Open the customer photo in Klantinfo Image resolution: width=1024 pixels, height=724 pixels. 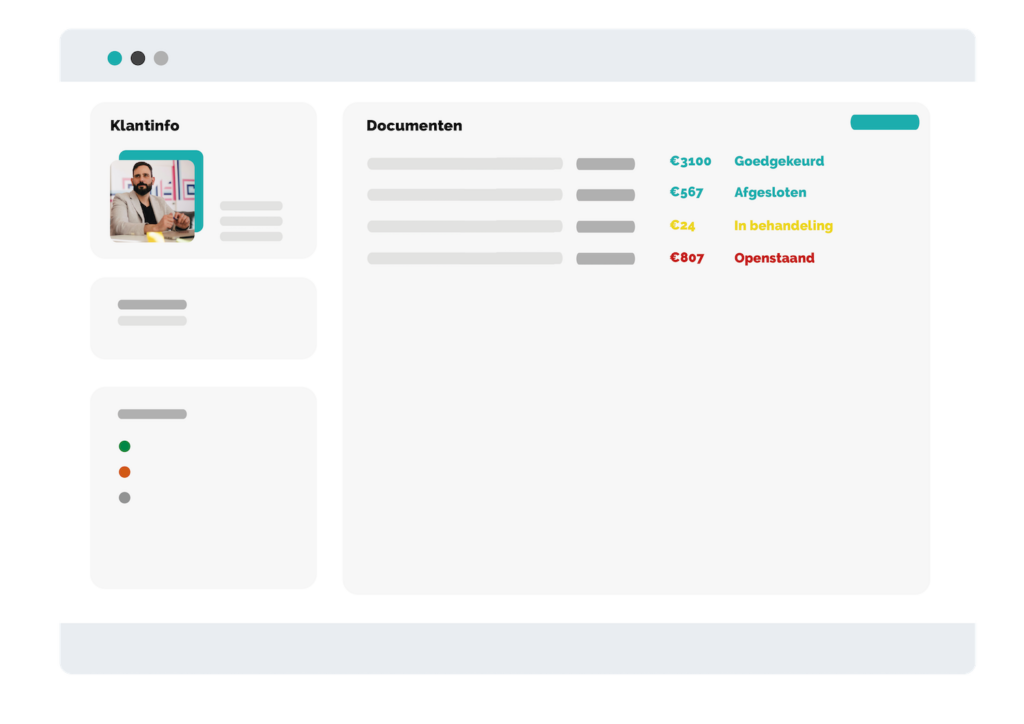[152, 201]
